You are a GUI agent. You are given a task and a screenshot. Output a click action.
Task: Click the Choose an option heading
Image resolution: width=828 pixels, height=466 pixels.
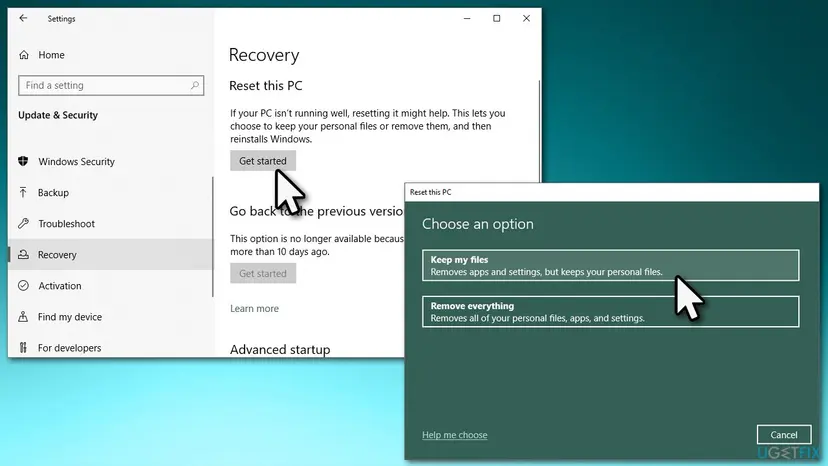[x=477, y=224]
